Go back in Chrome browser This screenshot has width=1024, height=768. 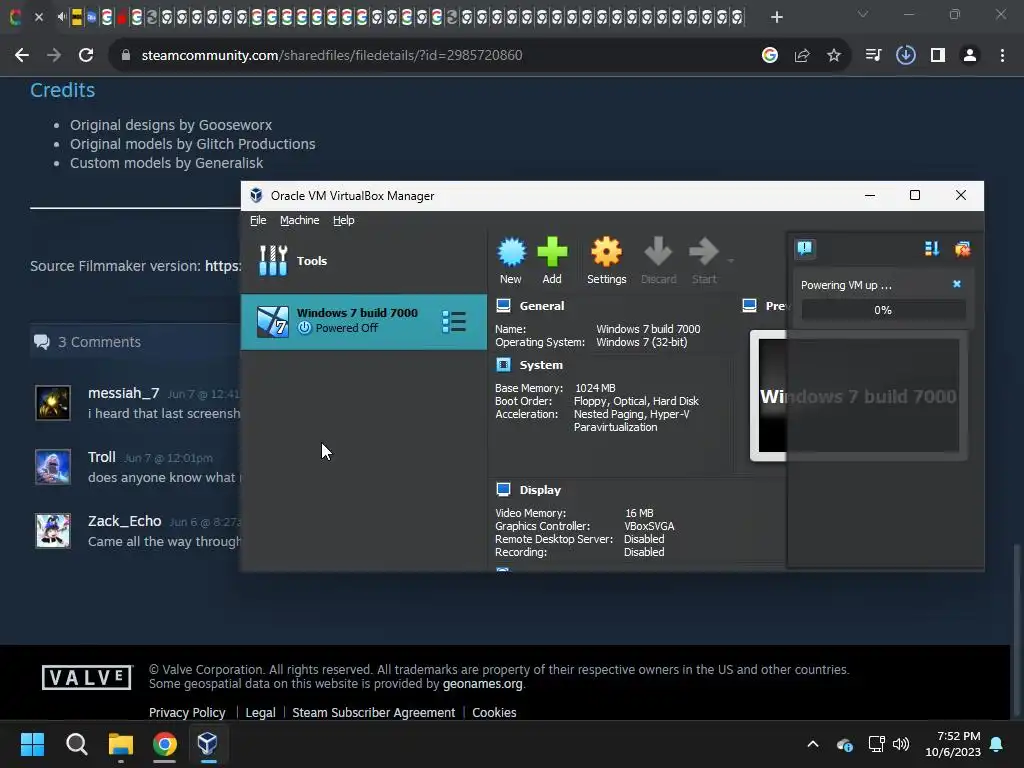[x=22, y=56]
